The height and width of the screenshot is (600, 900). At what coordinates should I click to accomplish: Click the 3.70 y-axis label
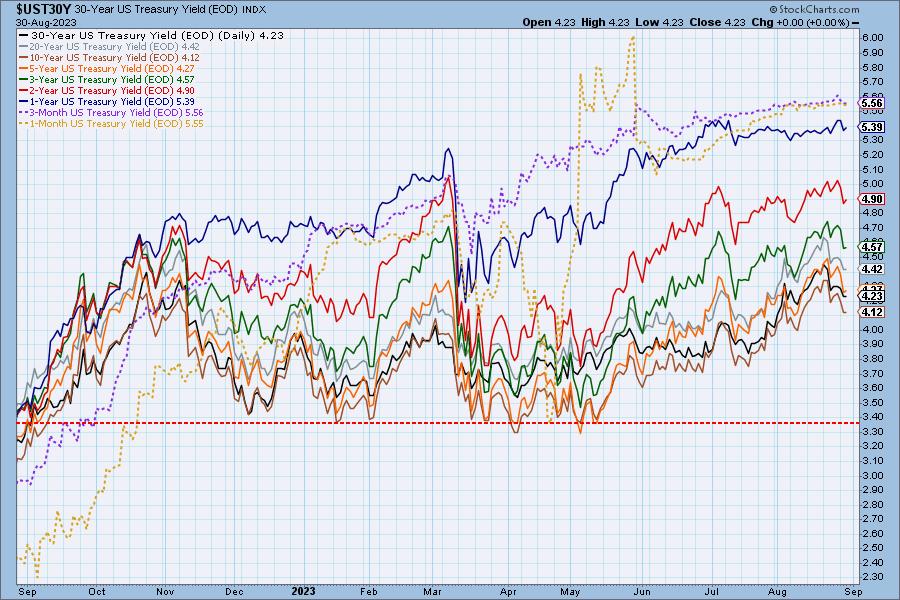pos(873,373)
